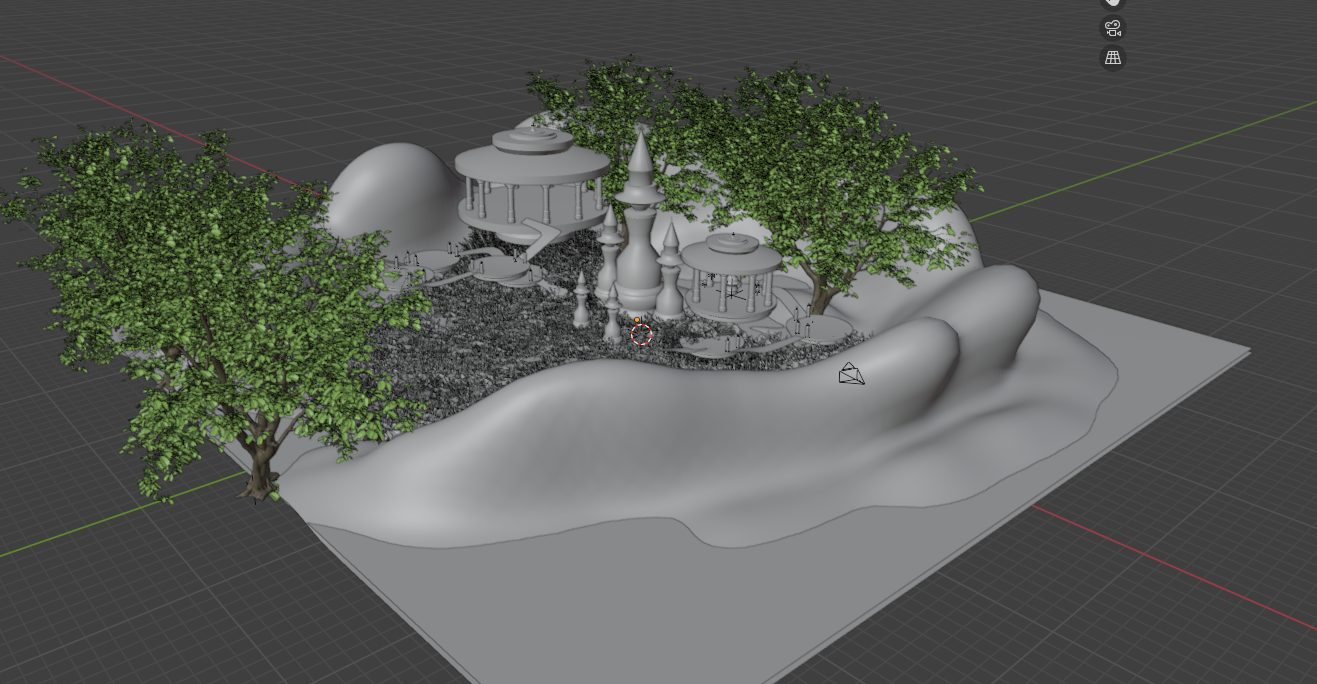Toggle the camera view button
1317x684 pixels.
[1113, 28]
